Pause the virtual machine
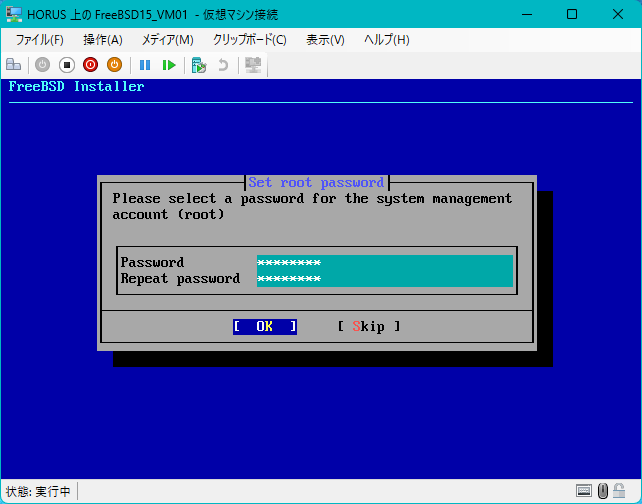Image resolution: width=642 pixels, height=504 pixels. [x=145, y=65]
